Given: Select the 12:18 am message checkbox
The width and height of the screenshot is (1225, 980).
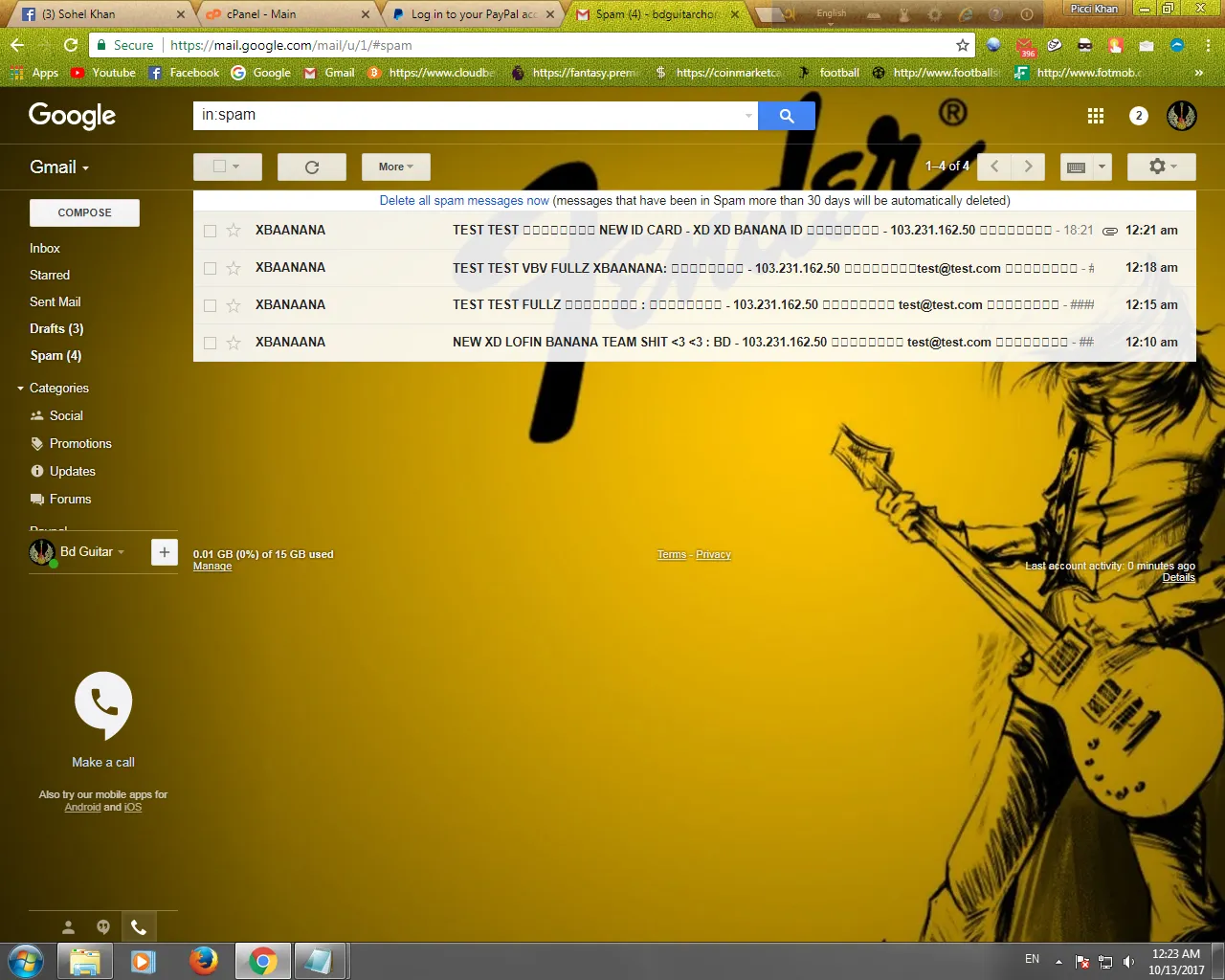Looking at the screenshot, I should coord(210,268).
